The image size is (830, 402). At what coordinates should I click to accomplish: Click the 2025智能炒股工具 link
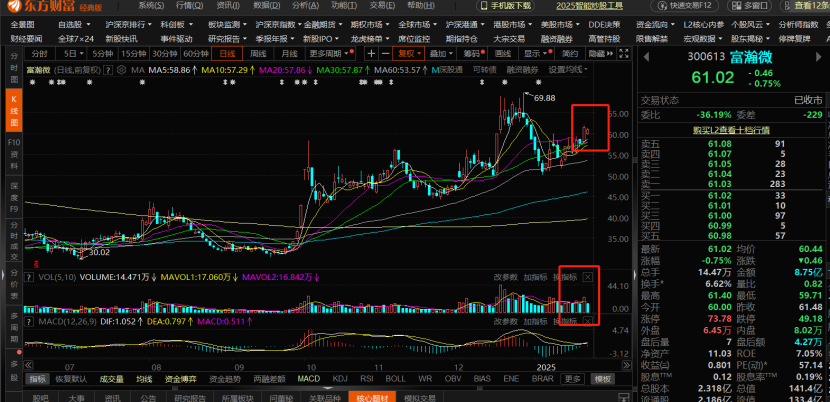point(590,6)
